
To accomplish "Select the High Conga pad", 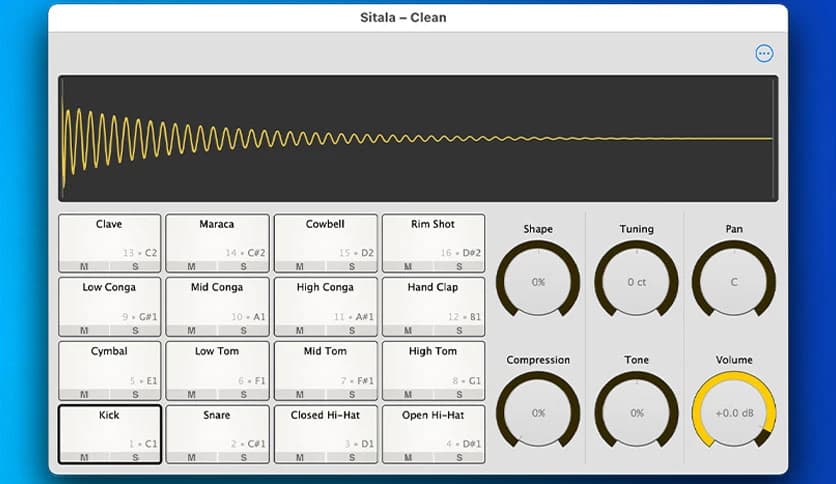I will [326, 306].
